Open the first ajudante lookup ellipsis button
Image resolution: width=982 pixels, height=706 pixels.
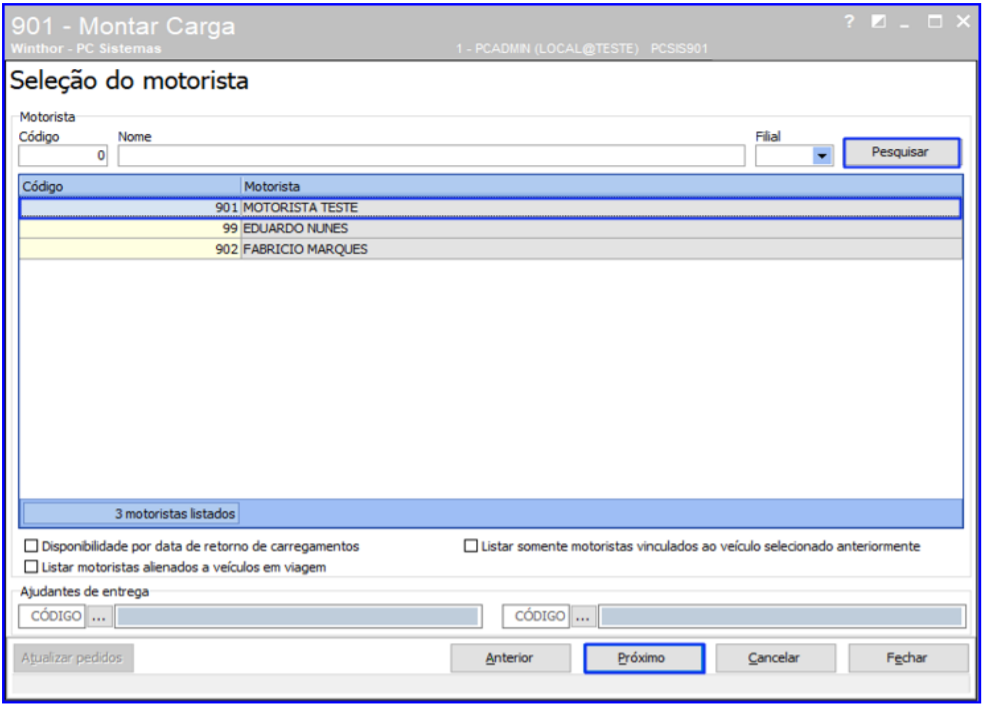pos(99,616)
